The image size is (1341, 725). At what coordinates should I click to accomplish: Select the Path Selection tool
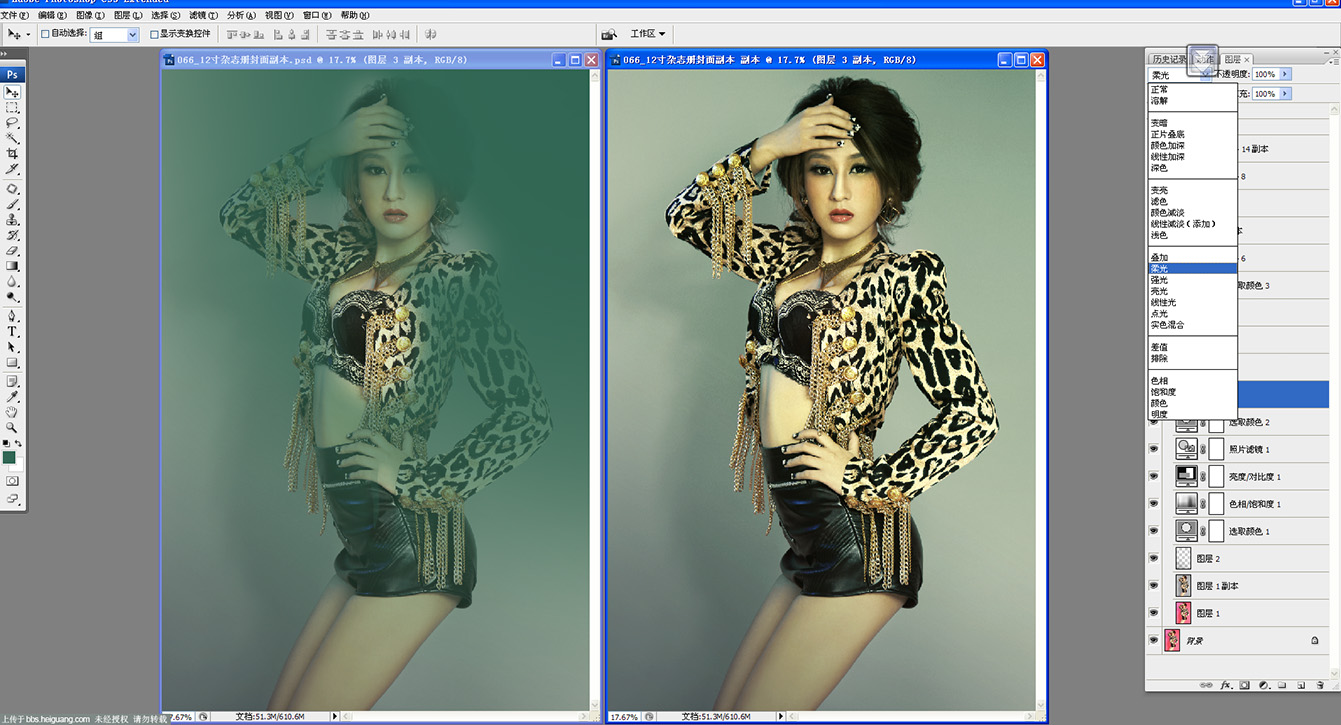click(12, 347)
